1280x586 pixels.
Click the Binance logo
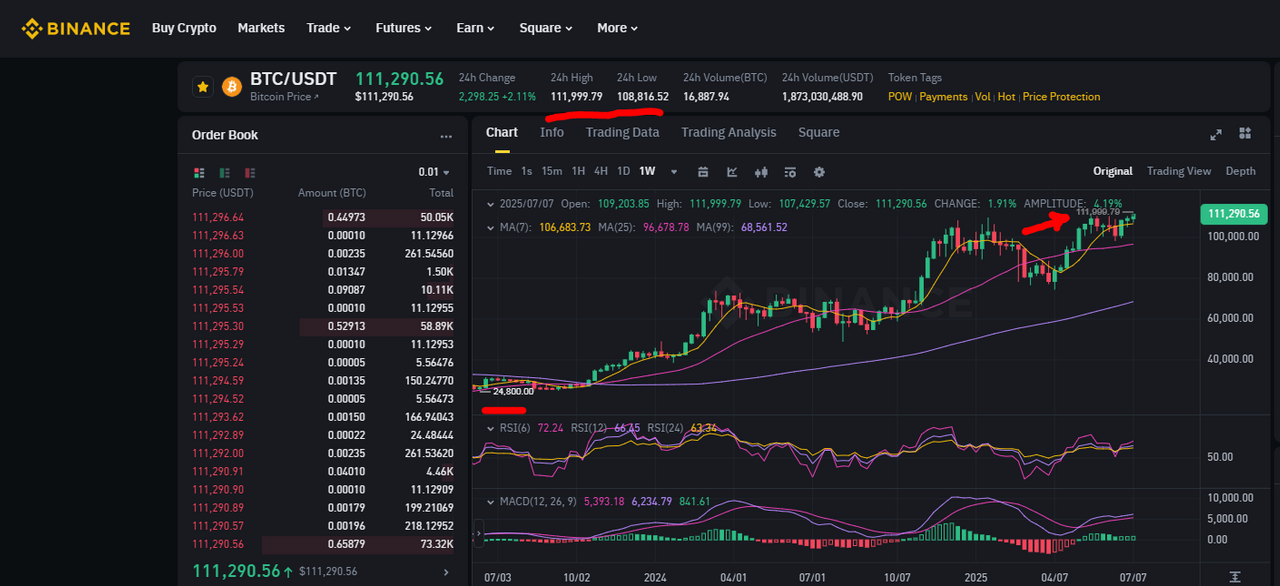(x=76, y=28)
